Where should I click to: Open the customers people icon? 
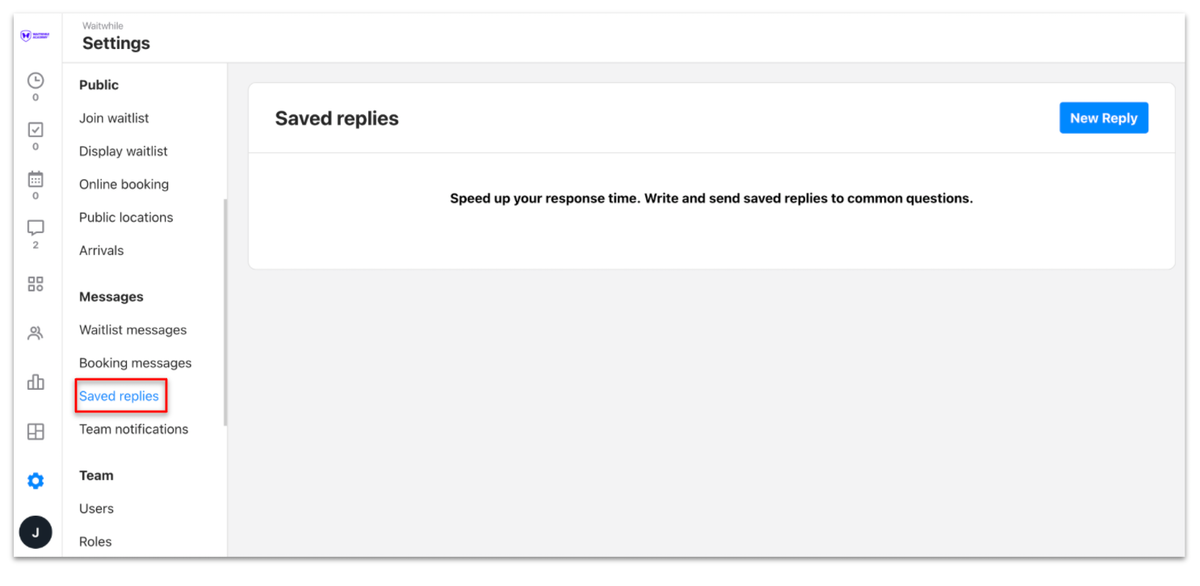click(35, 333)
